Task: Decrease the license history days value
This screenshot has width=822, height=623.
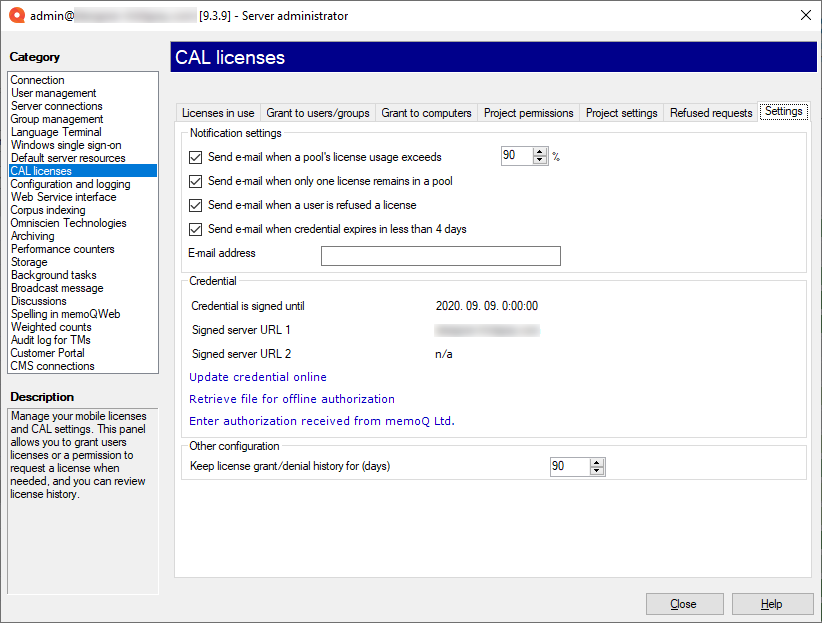Action: click(x=594, y=470)
